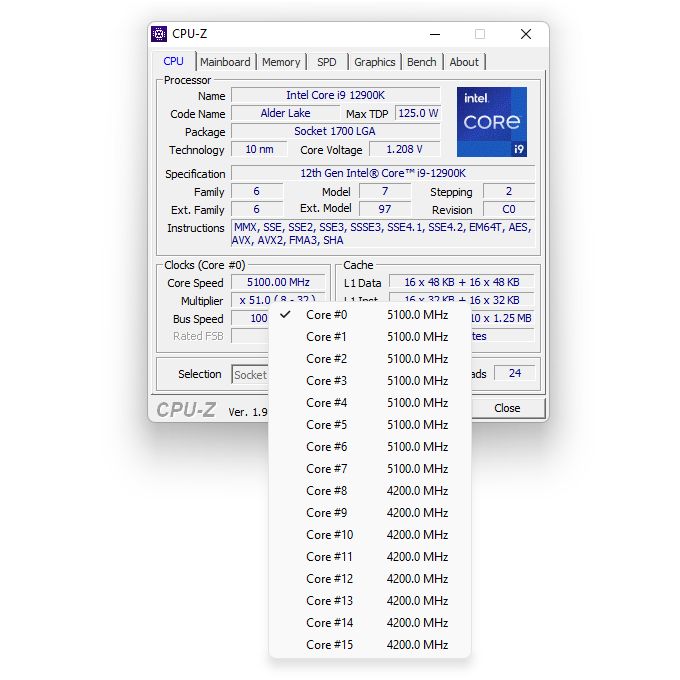680x680 pixels.
Task: Click the Max TDP value 125.0 W
Action: coord(418,113)
